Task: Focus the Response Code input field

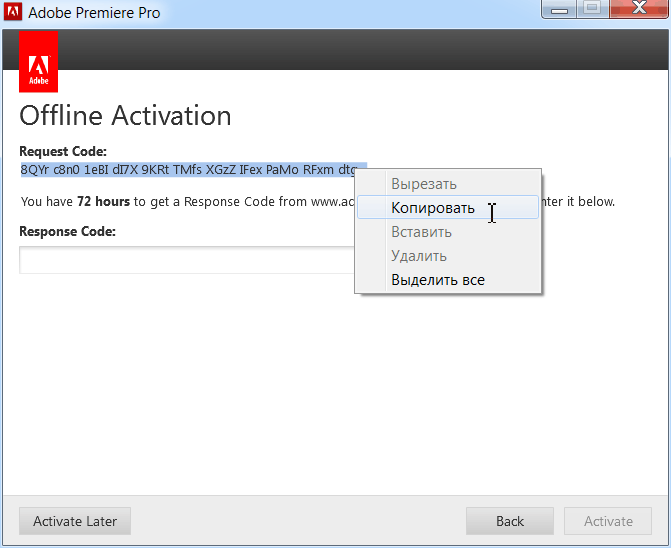Action: pyautogui.click(x=187, y=260)
